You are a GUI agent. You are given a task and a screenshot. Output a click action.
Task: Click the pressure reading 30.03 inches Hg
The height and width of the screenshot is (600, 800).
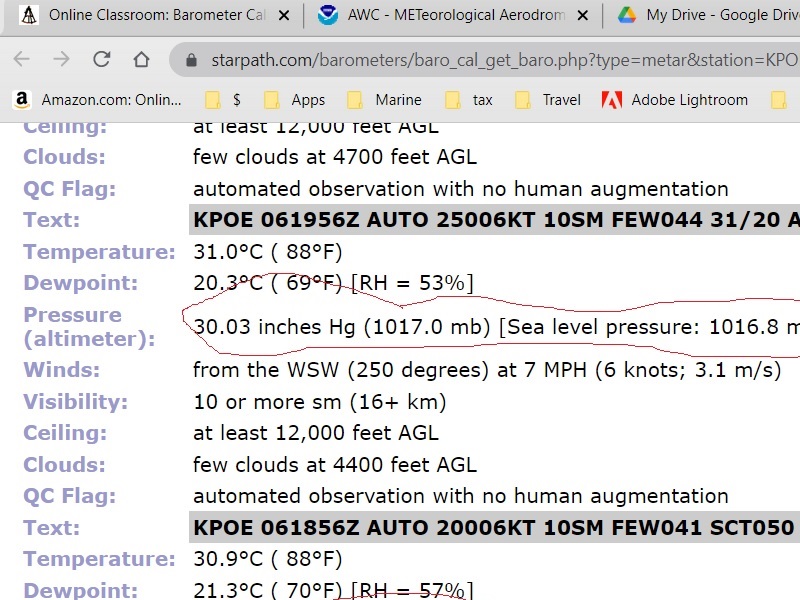(274, 327)
